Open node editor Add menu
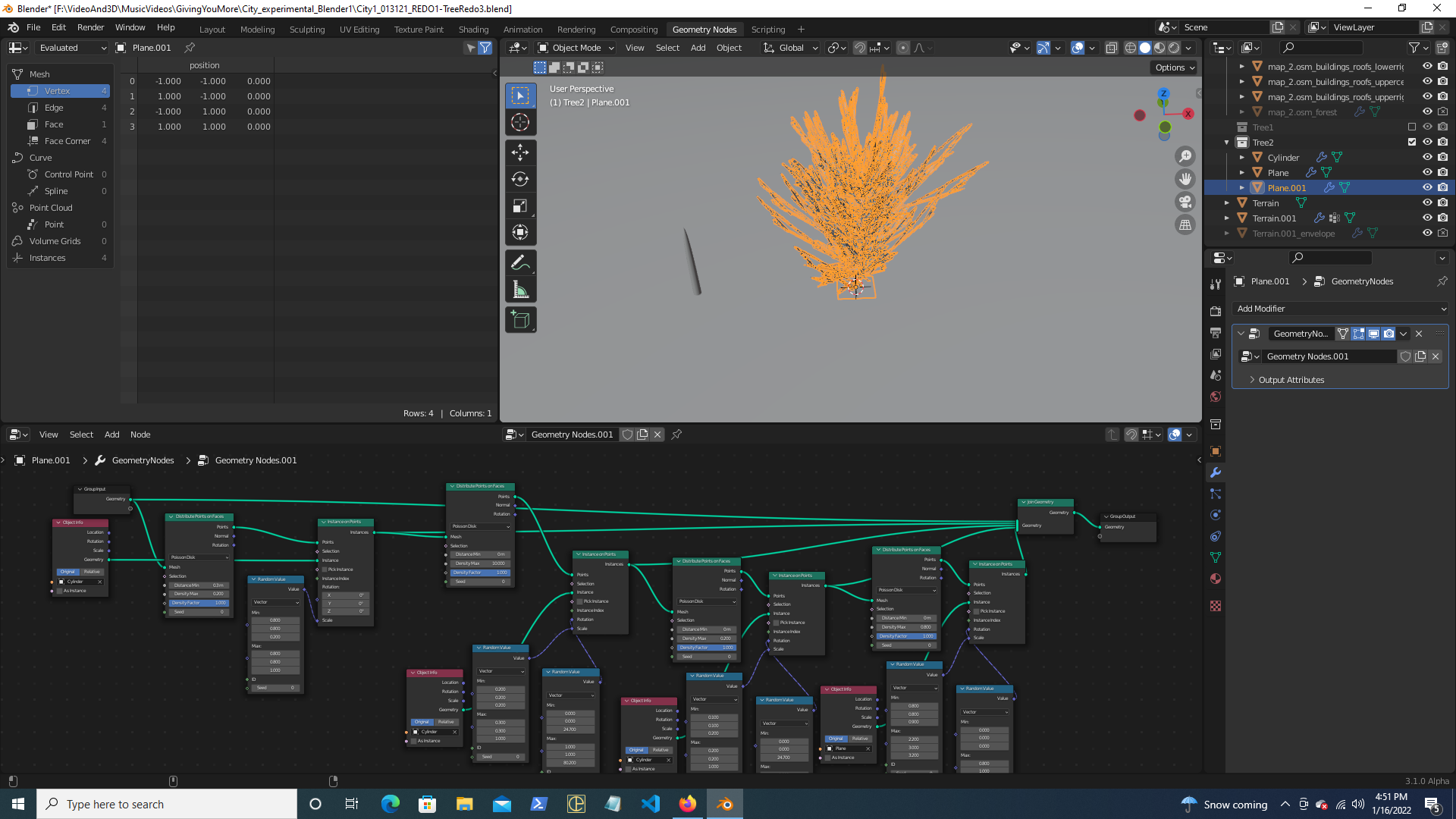Screen dimensions: 1456x819 (x=111, y=435)
